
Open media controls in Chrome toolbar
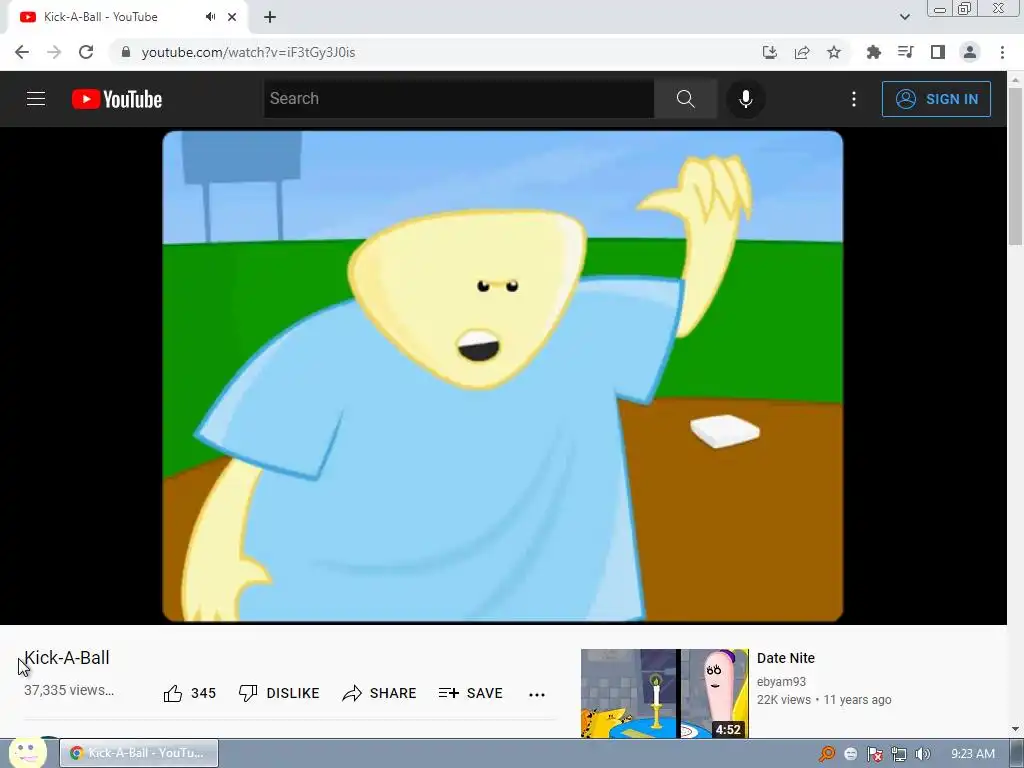click(905, 52)
